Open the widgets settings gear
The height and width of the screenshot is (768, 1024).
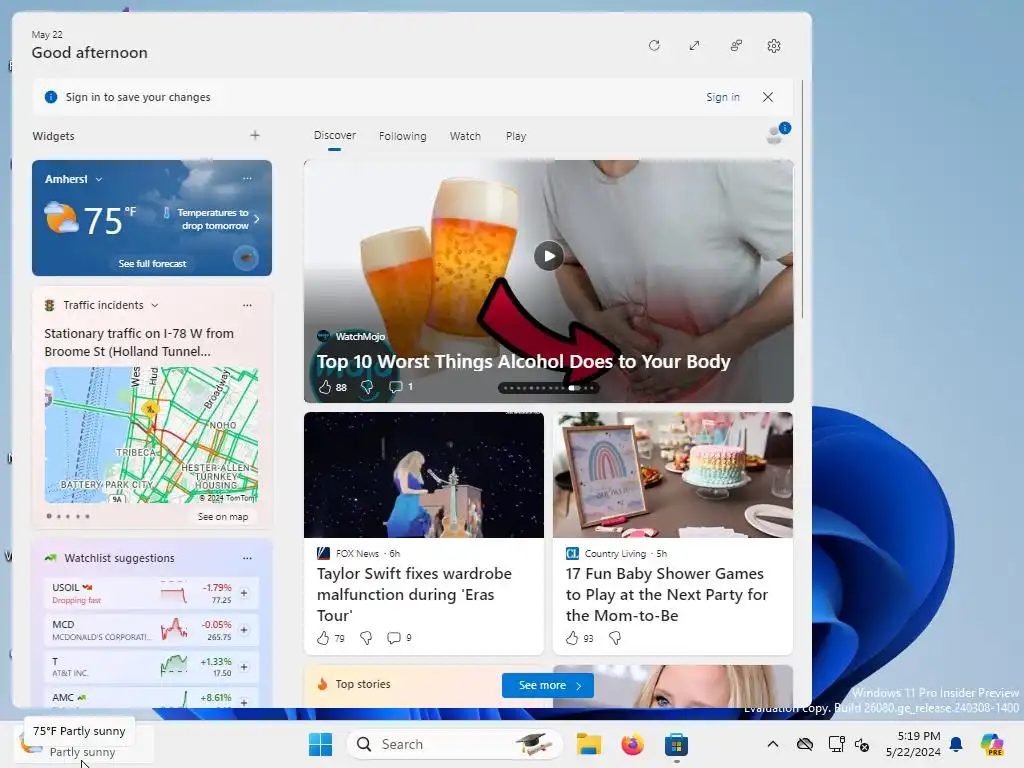click(x=774, y=46)
